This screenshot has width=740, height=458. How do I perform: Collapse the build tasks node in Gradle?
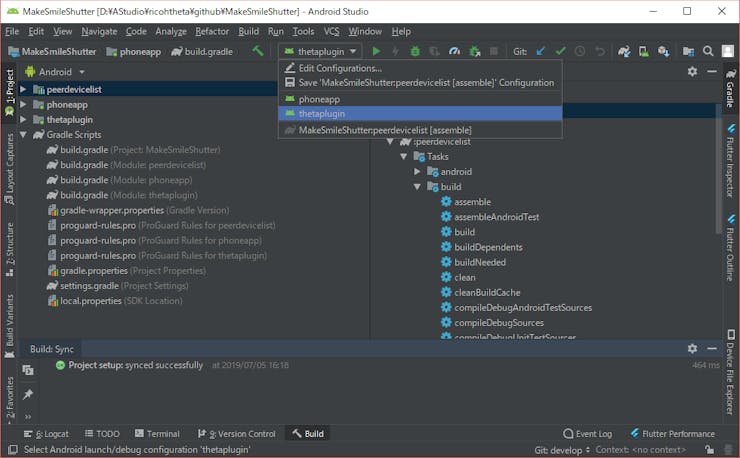[x=418, y=187]
